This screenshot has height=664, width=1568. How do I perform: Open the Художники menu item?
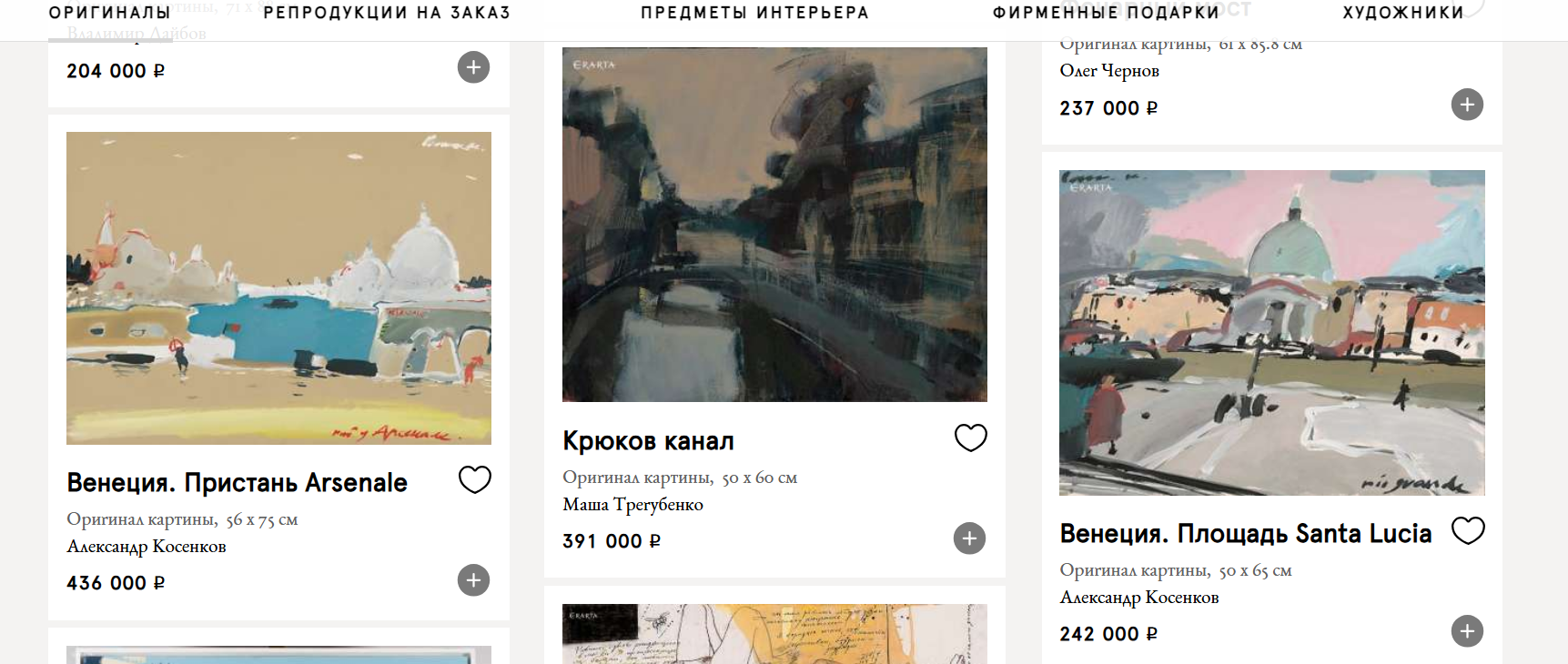tap(1403, 13)
